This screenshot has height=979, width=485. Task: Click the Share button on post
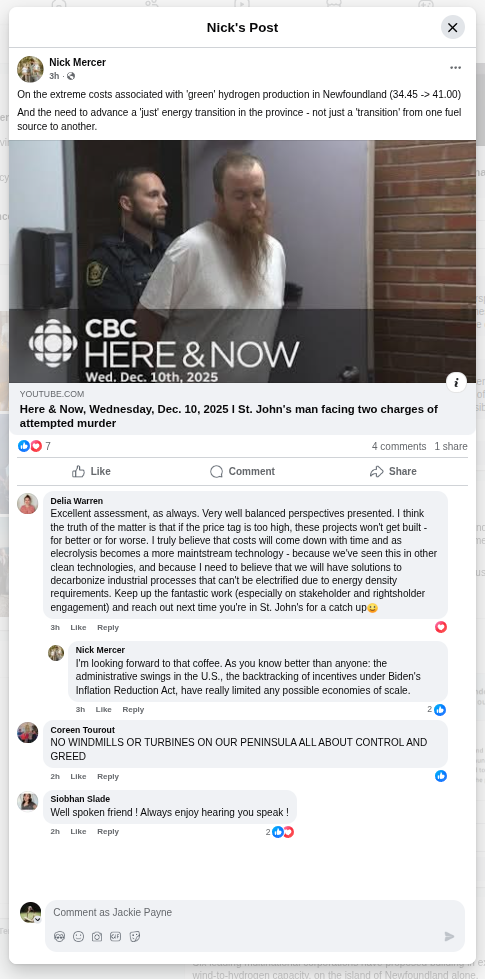393,471
